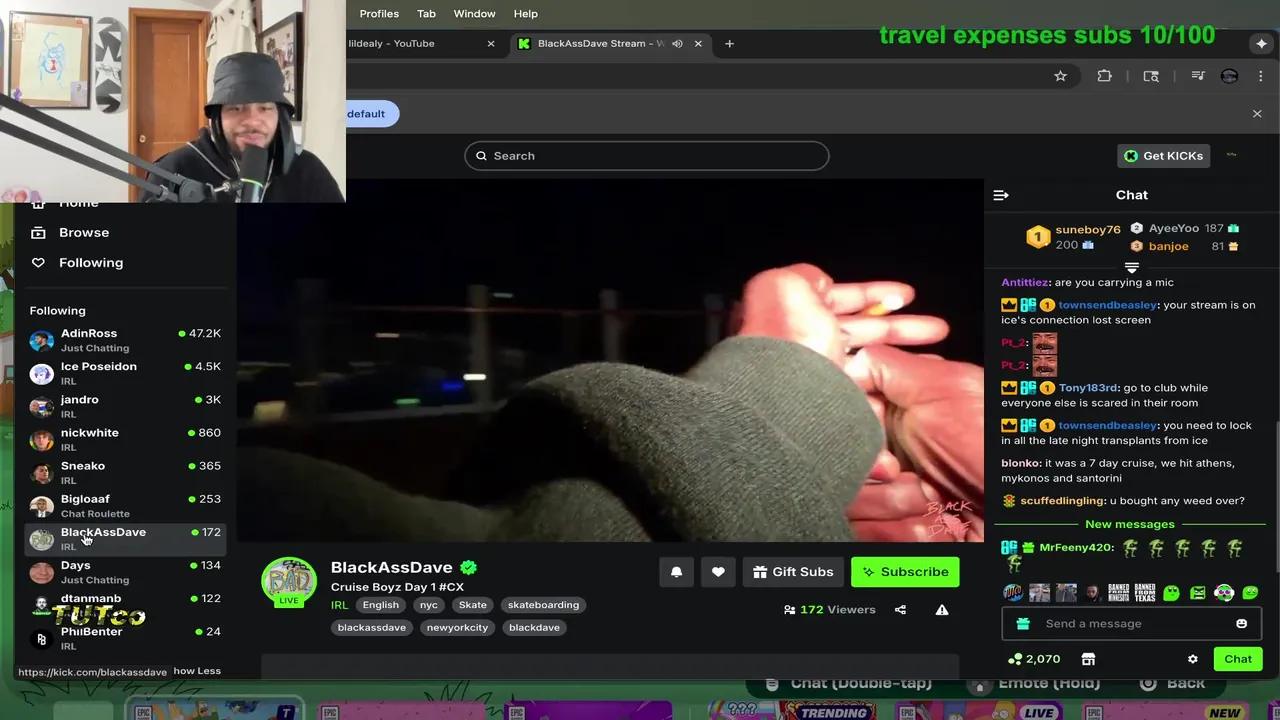Close the BlackAssDave Stream tab
1280x720 pixels.
point(698,43)
